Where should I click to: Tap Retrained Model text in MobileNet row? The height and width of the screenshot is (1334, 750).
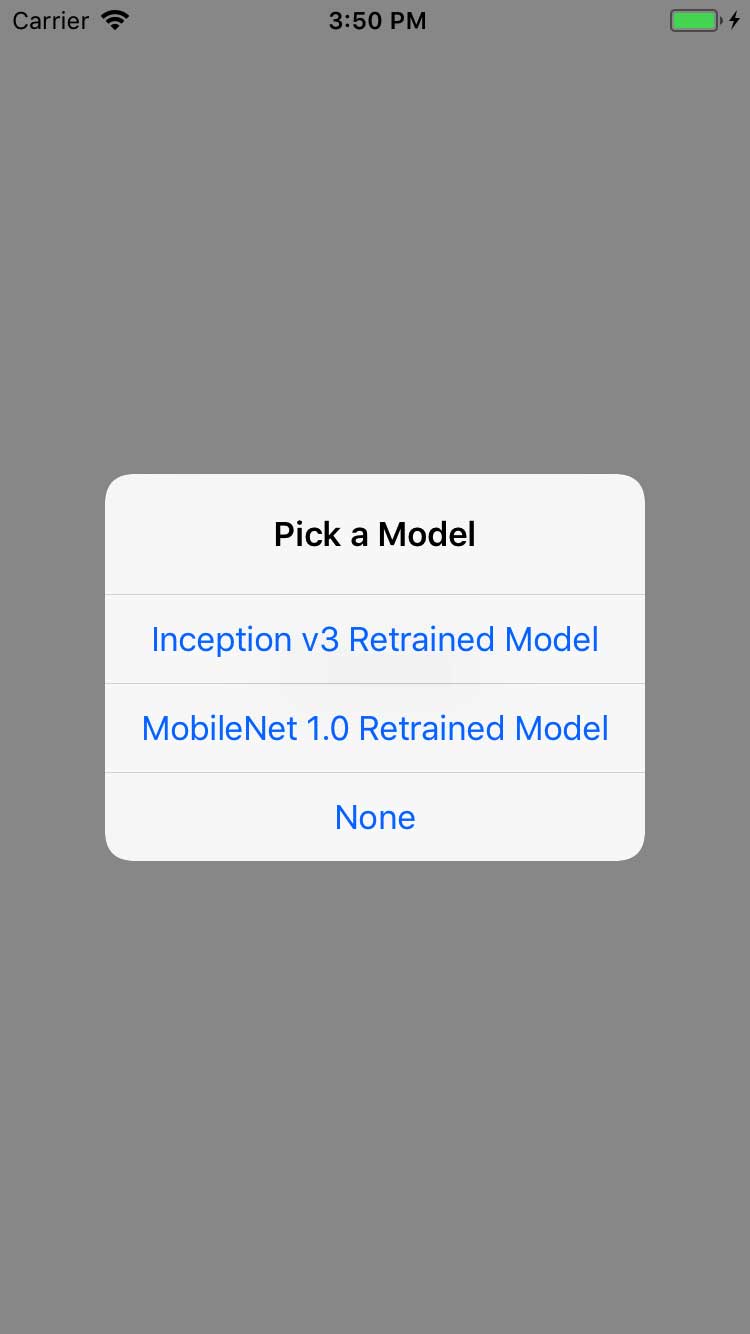coord(483,728)
